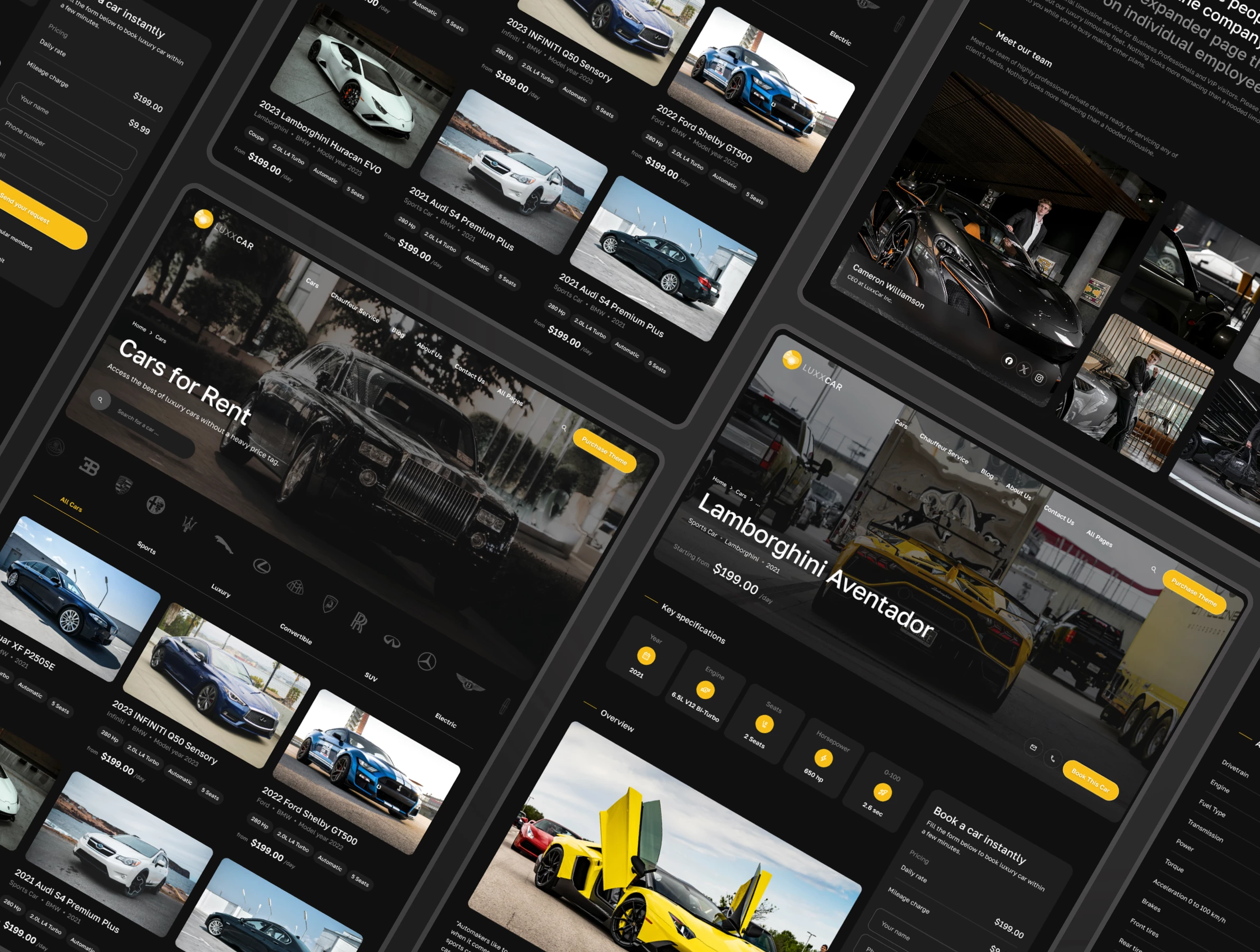Click the '2.6 sec' value
1260x952 pixels.
(872, 809)
